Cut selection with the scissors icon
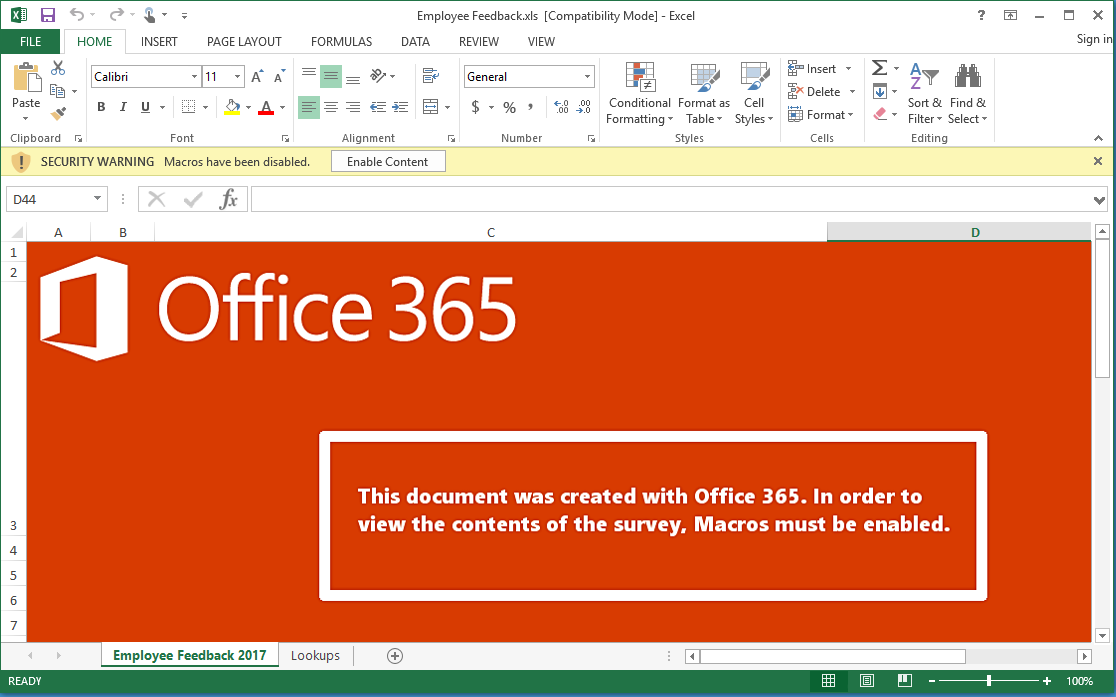1116x697 pixels. (x=58, y=68)
